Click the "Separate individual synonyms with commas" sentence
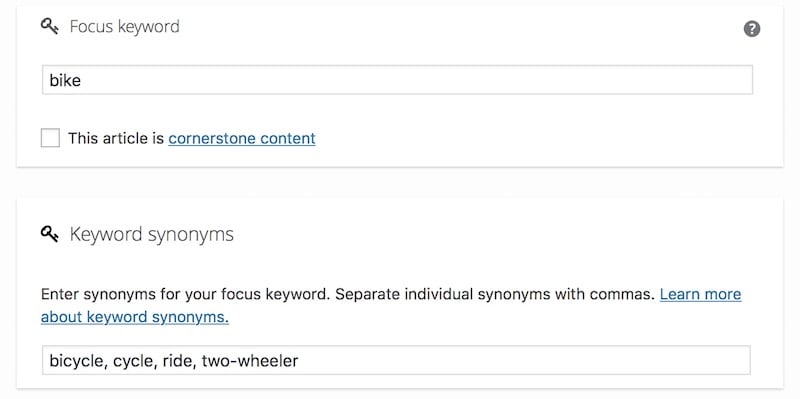The image size is (800, 399). pos(495,295)
